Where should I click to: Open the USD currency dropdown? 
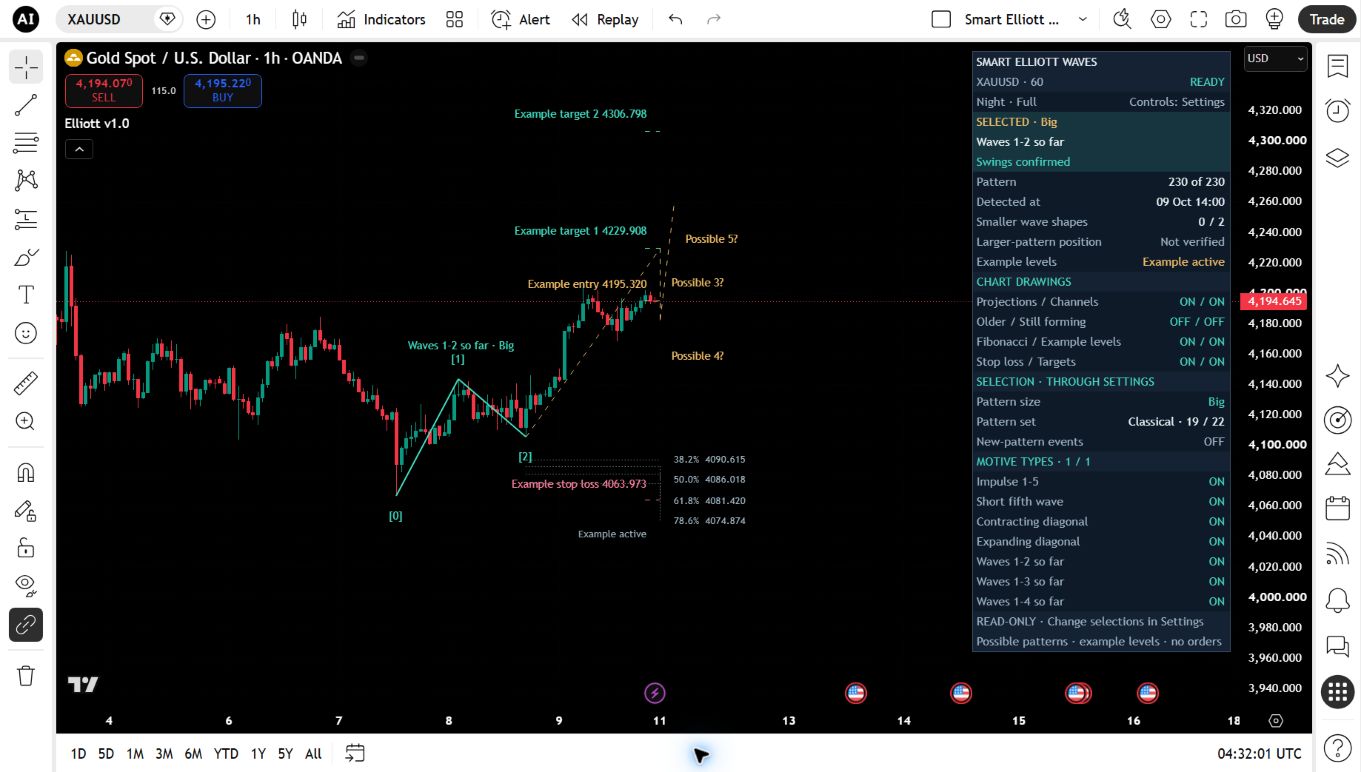(x=1276, y=59)
